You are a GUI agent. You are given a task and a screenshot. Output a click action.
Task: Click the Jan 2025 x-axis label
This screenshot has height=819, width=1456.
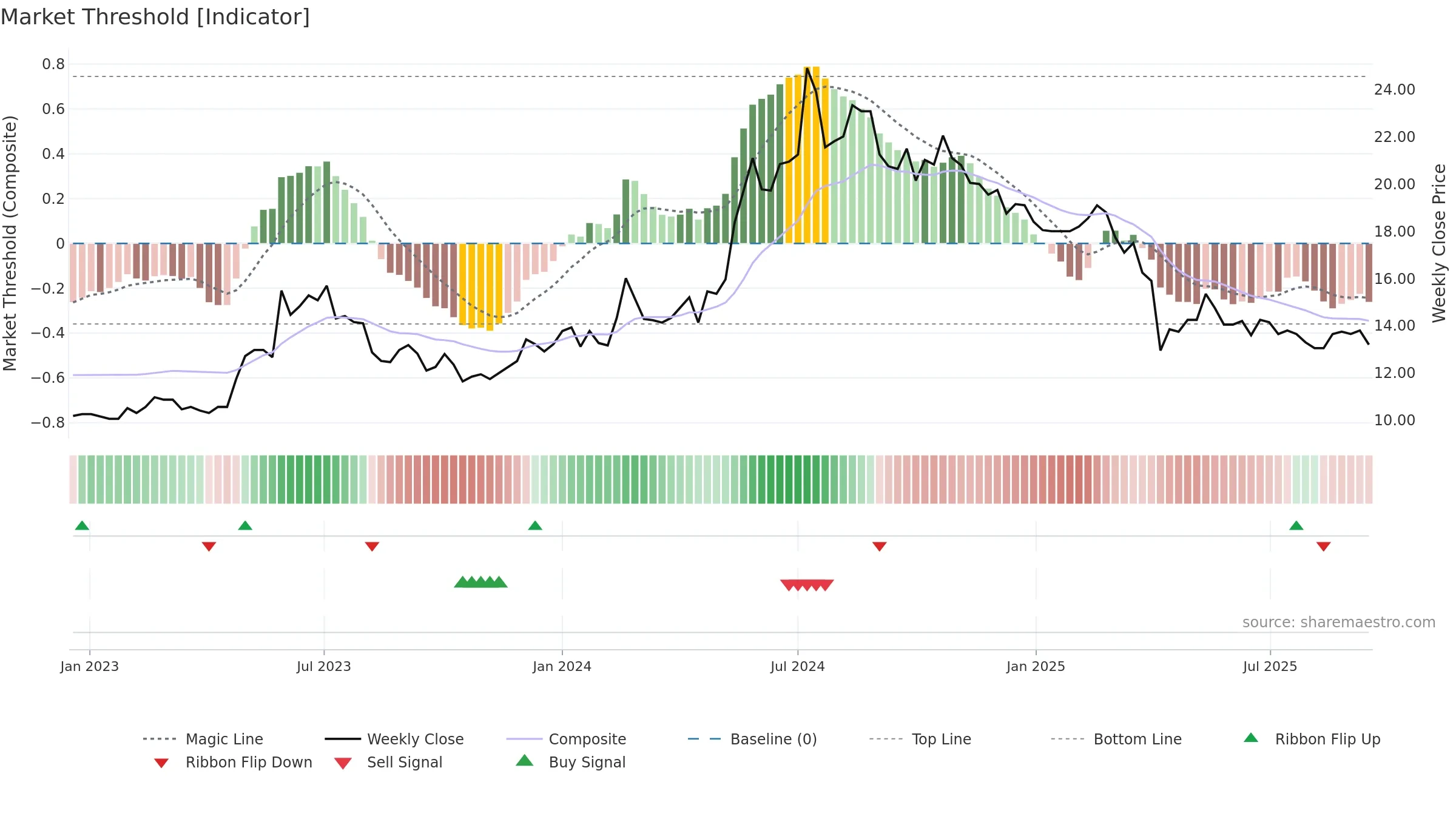[1036, 666]
